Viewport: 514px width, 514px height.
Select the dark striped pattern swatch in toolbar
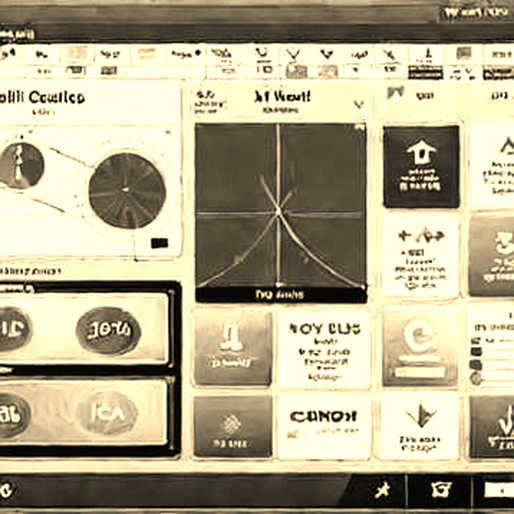(425, 73)
